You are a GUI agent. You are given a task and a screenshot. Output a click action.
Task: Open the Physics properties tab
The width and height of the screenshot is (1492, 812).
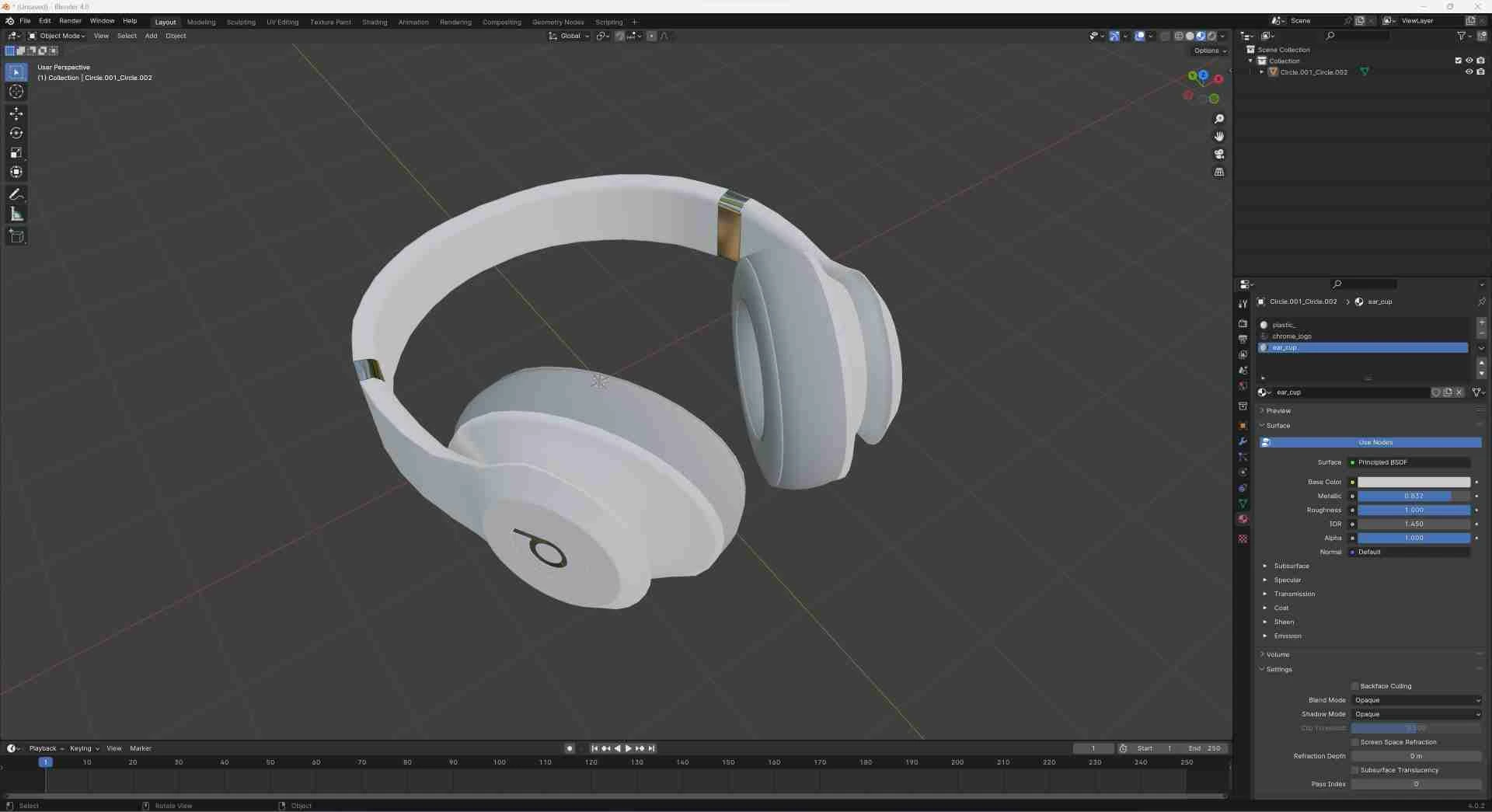tap(1243, 472)
